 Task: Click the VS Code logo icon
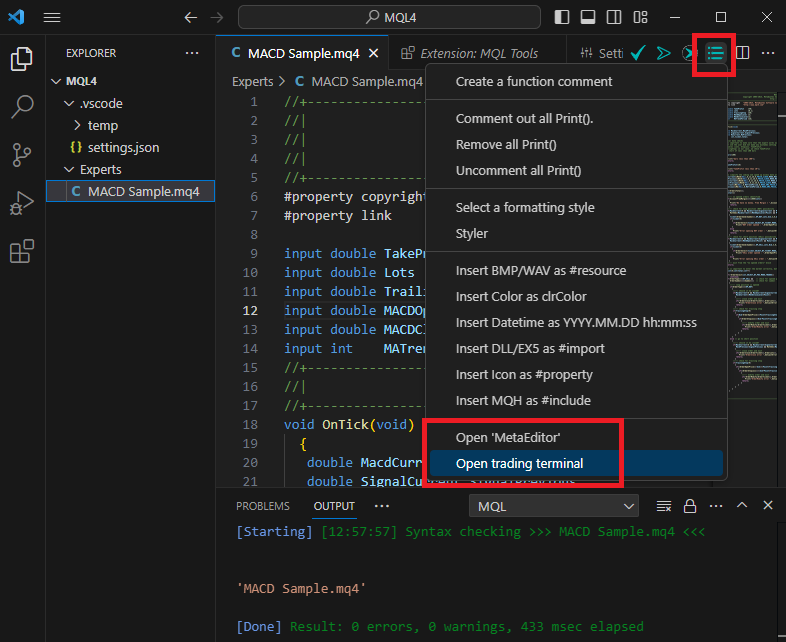tap(16, 17)
